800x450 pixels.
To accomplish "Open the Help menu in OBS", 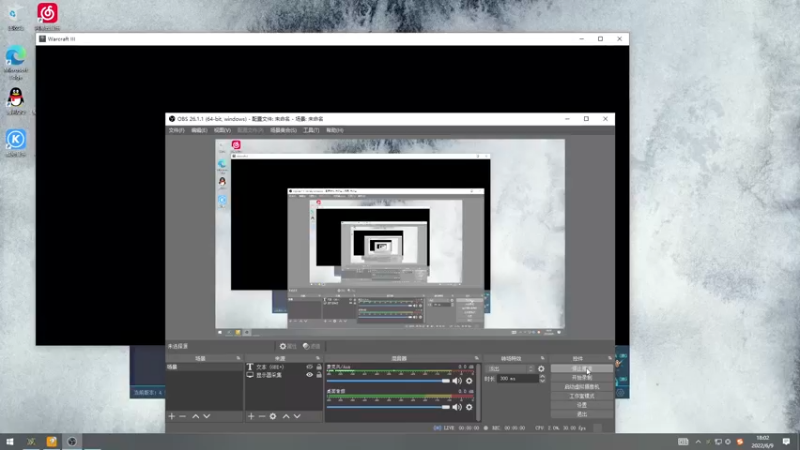I will (x=335, y=131).
